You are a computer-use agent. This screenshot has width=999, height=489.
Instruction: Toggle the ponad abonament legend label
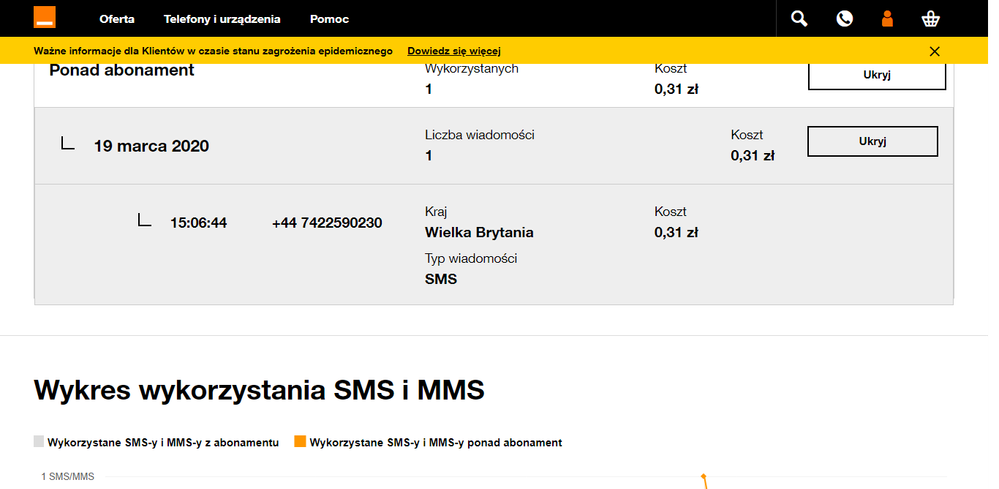pyautogui.click(x=436, y=442)
